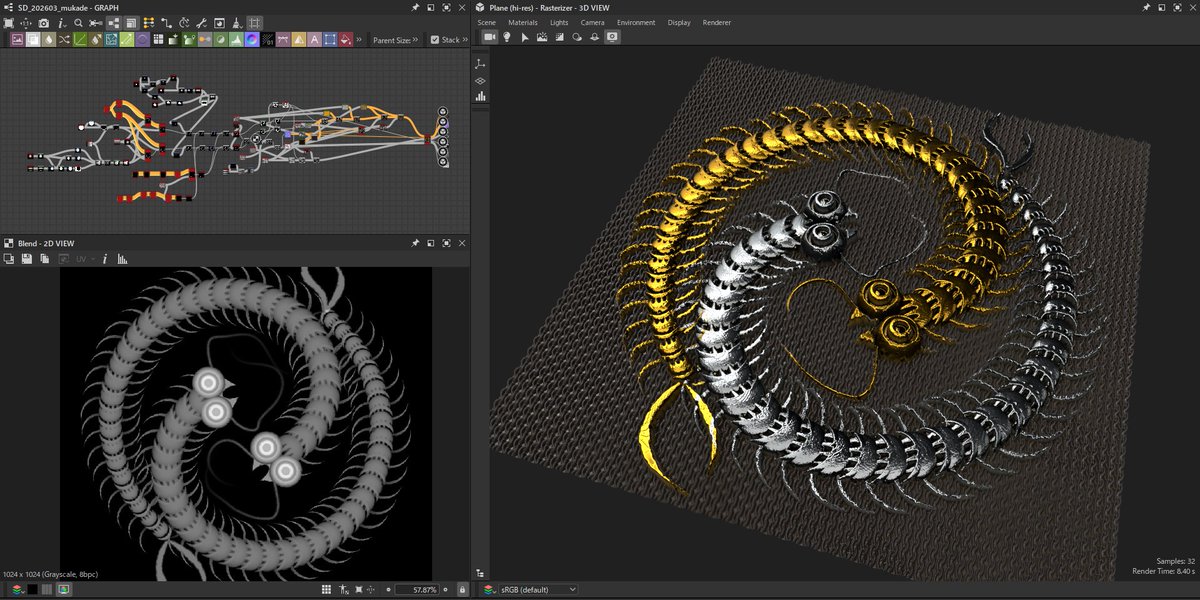This screenshot has height=600, width=1200.
Task: Pin the 3D VIEW panel
Action: [1145, 6]
